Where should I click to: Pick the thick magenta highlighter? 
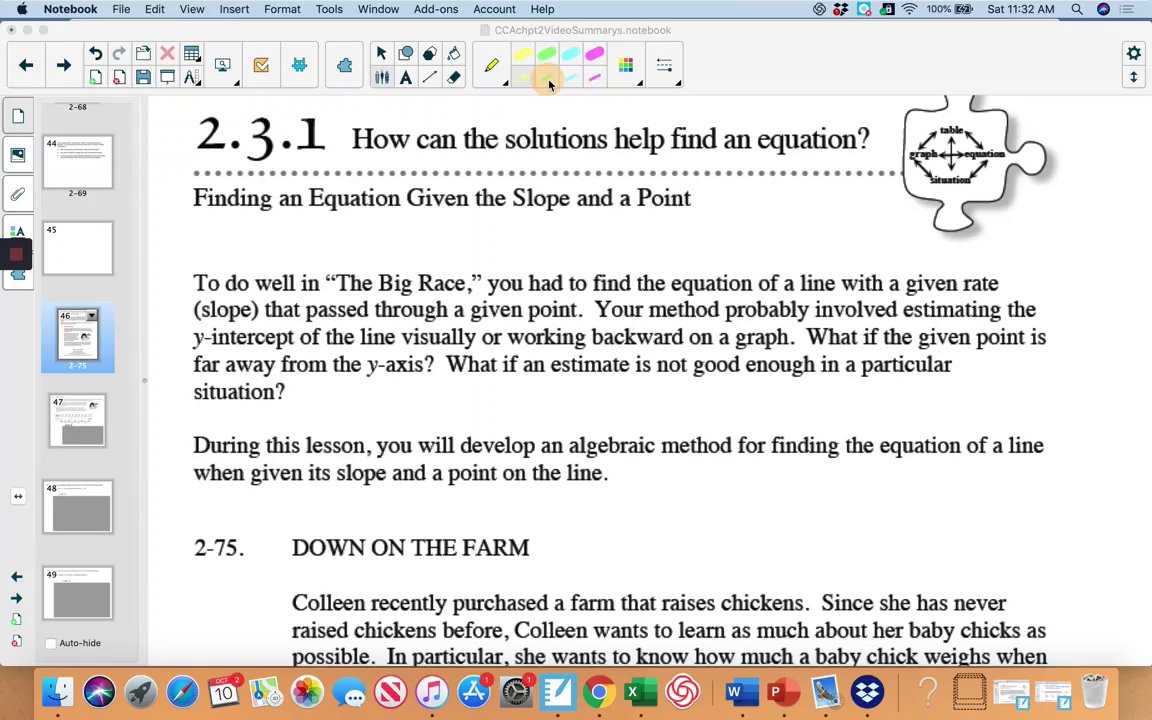point(595,54)
